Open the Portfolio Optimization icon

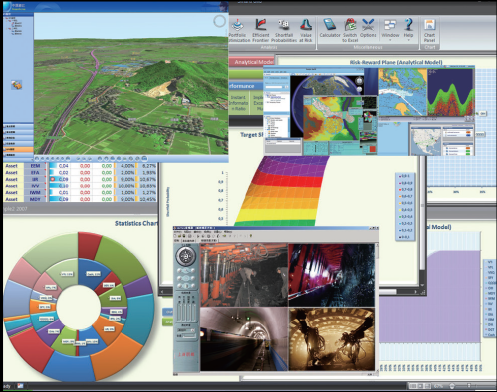click(x=238, y=30)
